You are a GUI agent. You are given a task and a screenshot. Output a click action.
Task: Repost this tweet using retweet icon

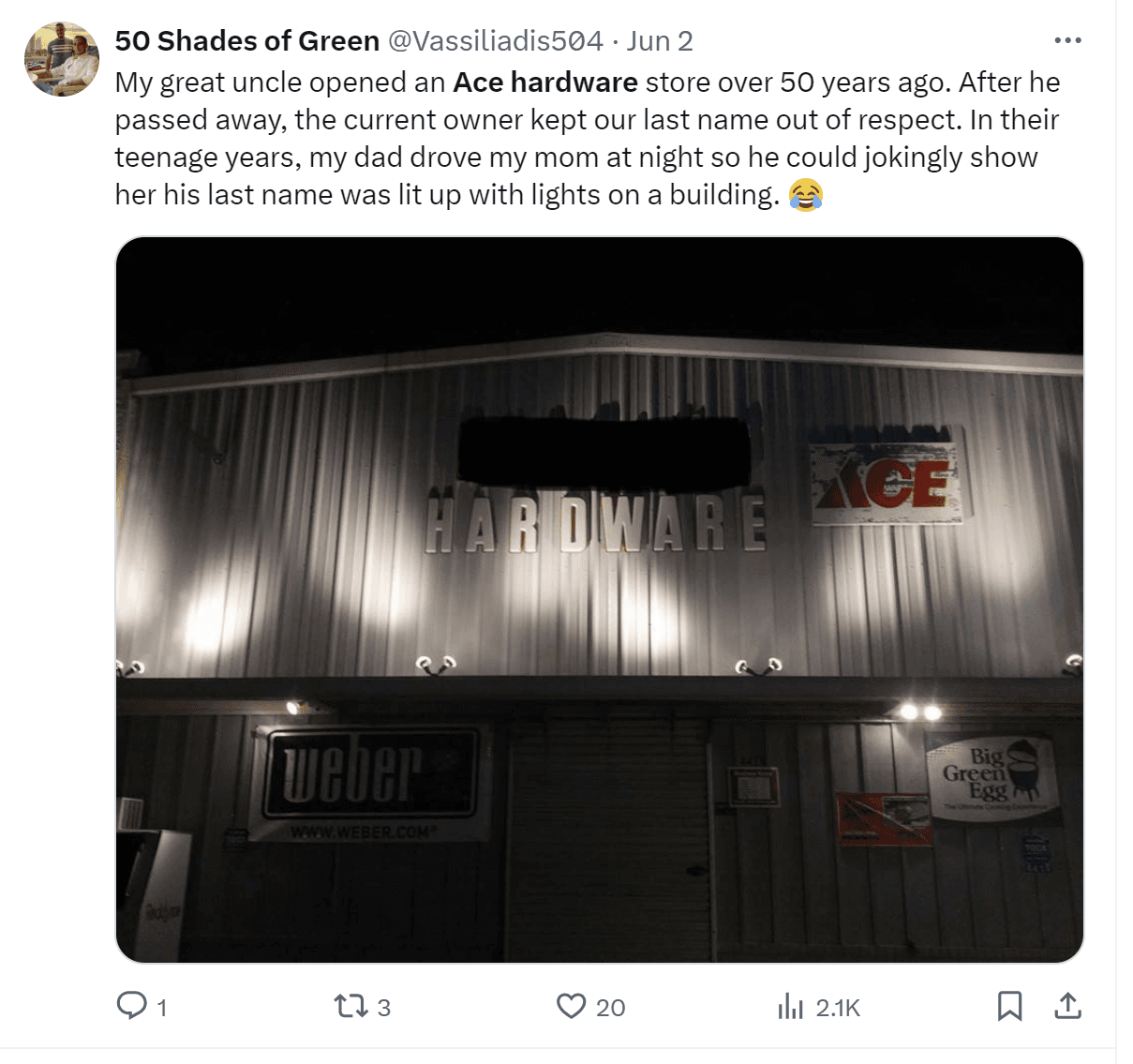point(350,1007)
